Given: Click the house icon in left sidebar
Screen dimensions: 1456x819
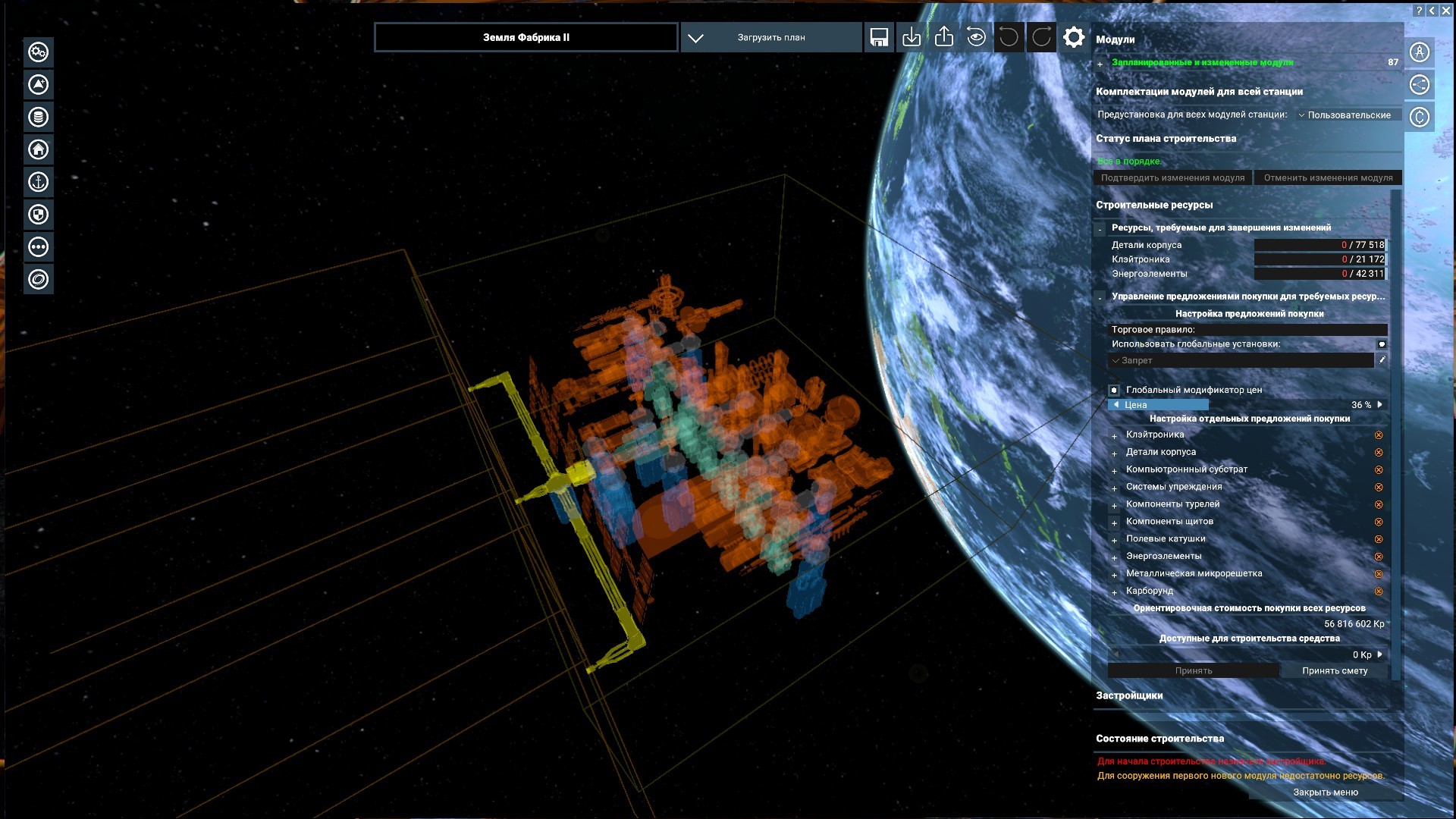Looking at the screenshot, I should 39,149.
